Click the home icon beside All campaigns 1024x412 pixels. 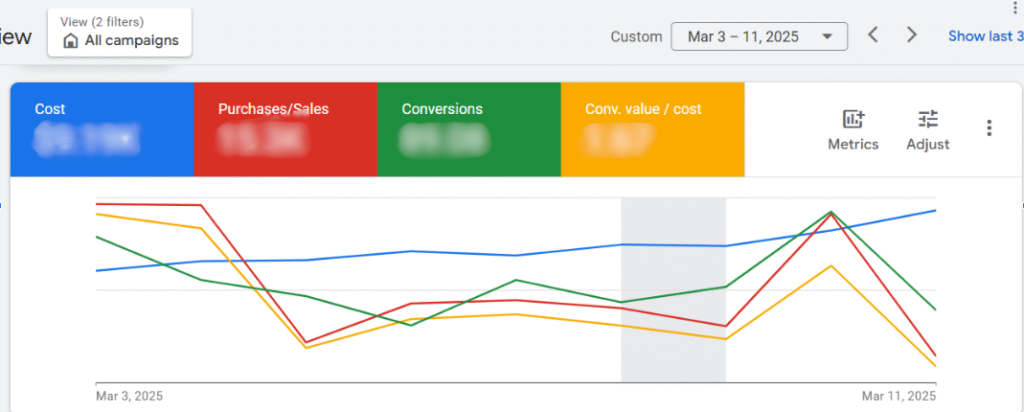(x=70, y=41)
